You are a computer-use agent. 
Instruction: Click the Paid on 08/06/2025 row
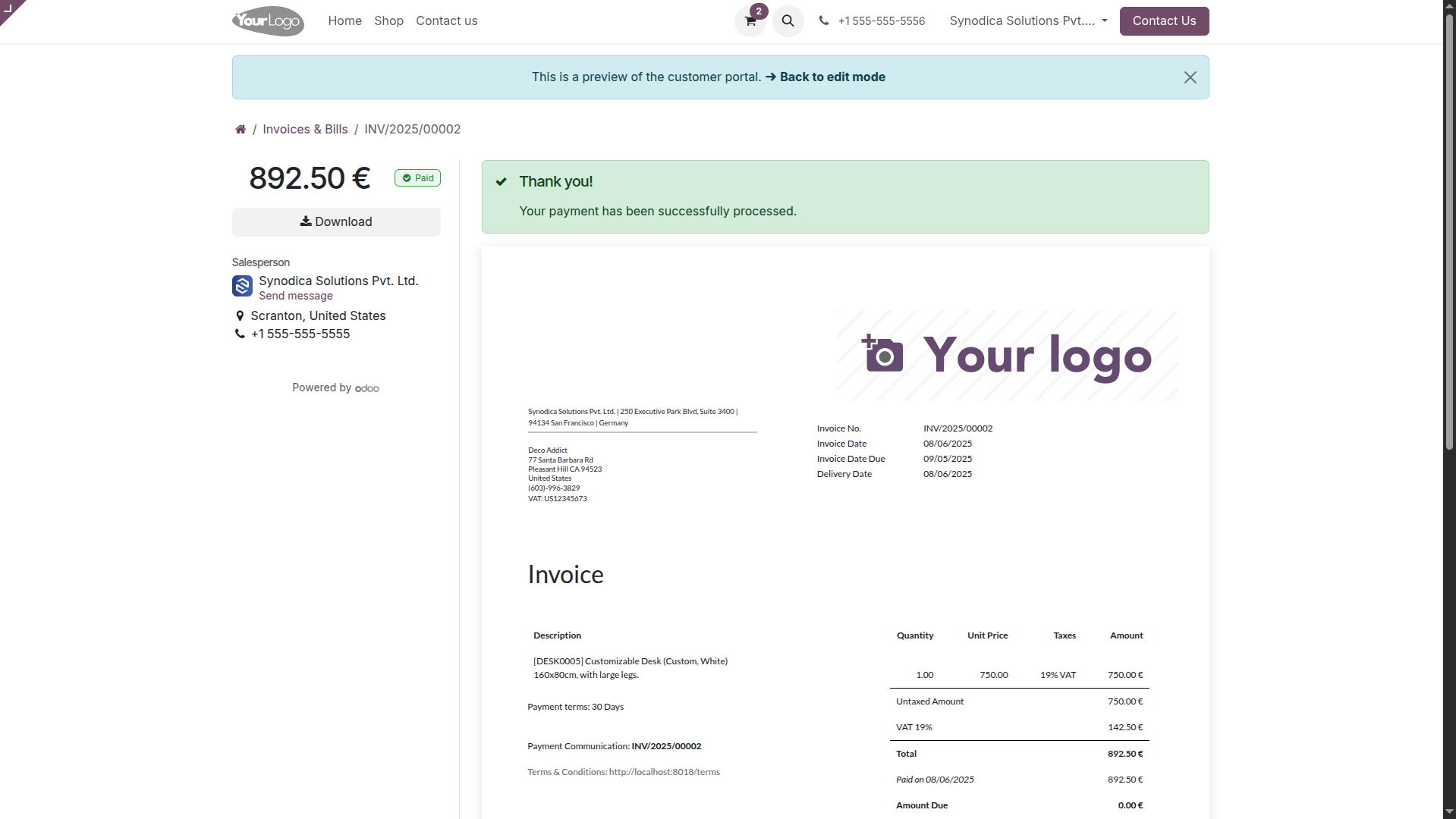1019,780
